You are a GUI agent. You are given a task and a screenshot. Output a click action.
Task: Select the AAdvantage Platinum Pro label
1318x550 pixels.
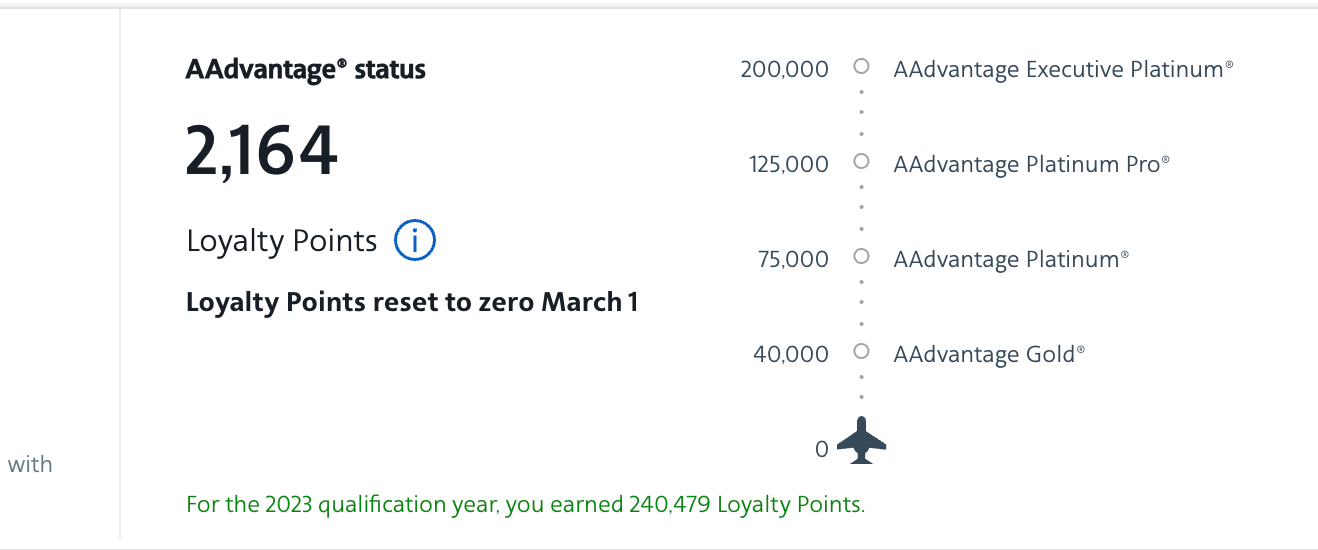[x=1031, y=165]
